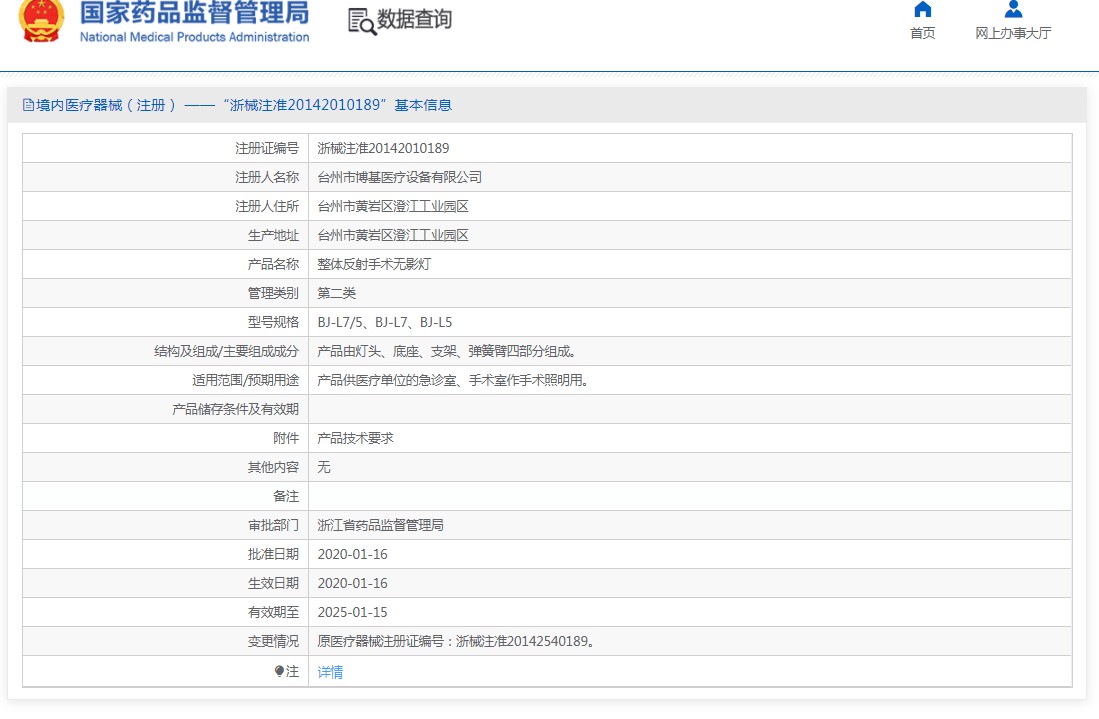Click expiry date 2025-01-15
1099x719 pixels.
point(353,612)
